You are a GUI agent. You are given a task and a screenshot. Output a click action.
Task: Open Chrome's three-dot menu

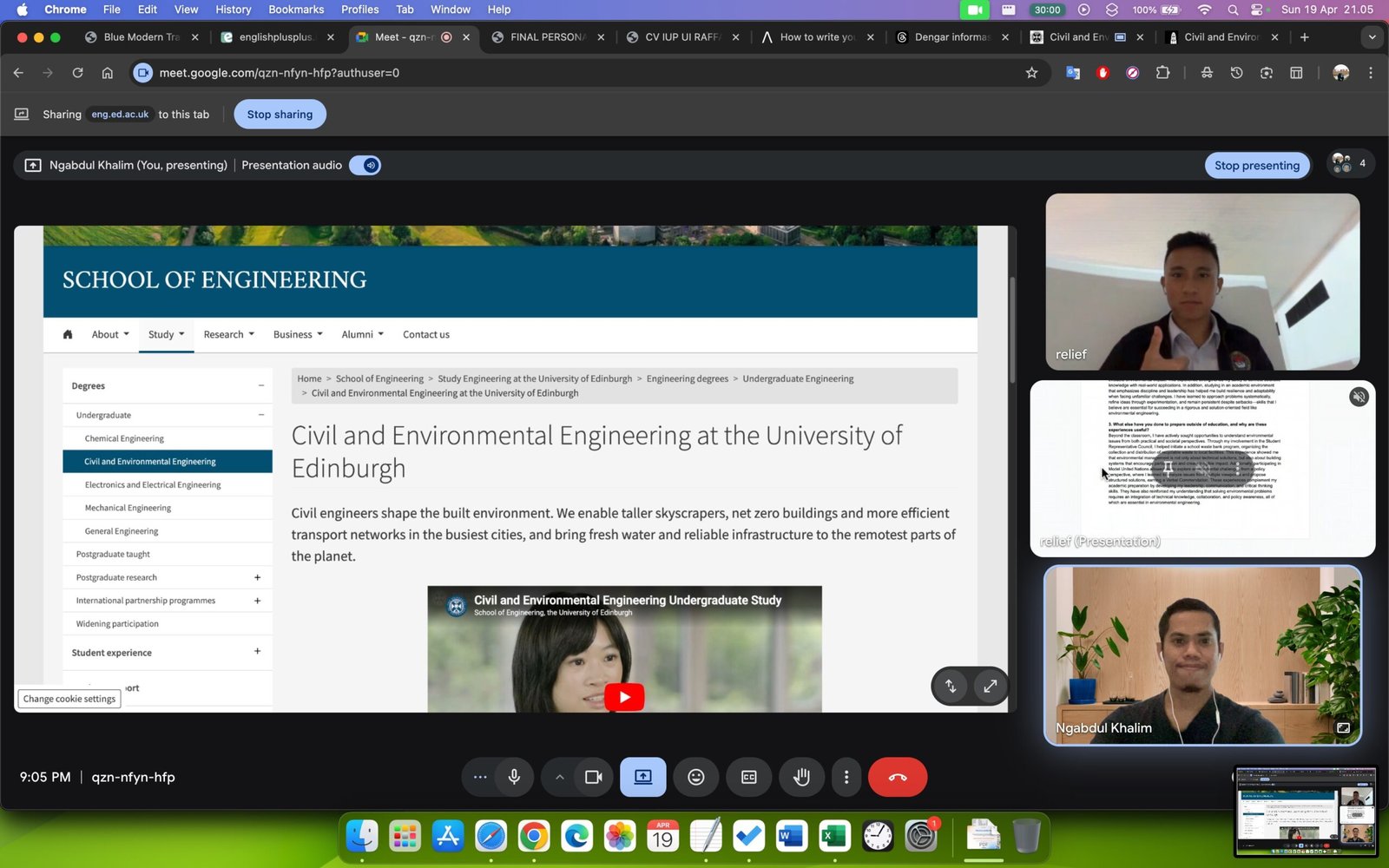pos(1371,73)
